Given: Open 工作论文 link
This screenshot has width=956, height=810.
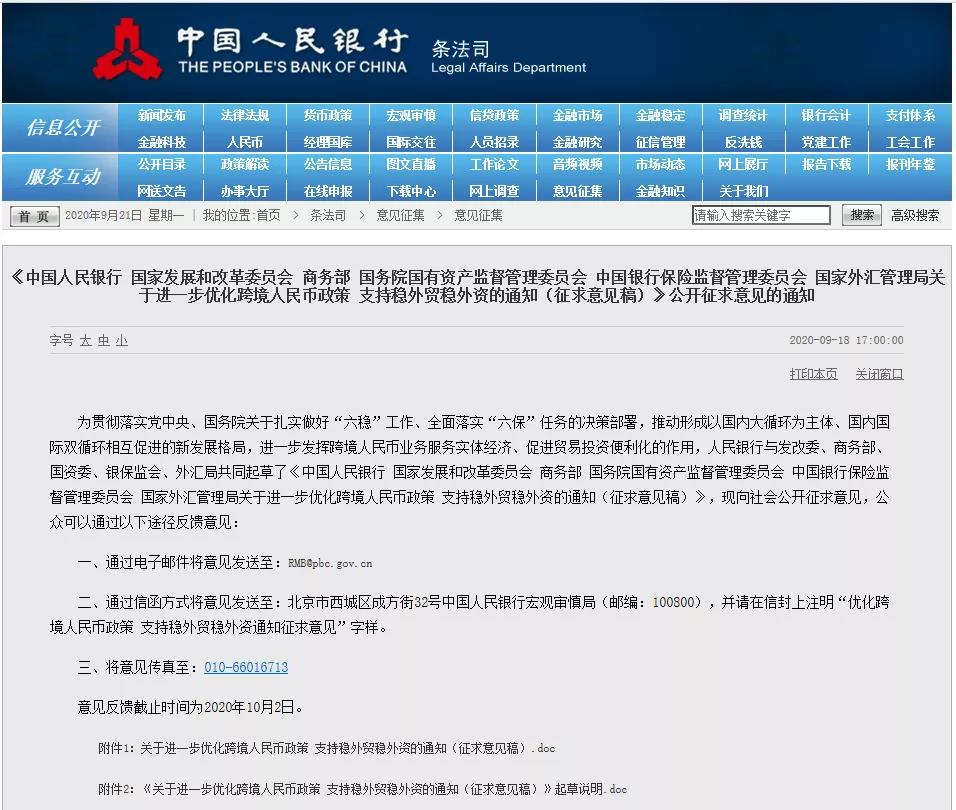Looking at the screenshot, I should click(x=494, y=165).
